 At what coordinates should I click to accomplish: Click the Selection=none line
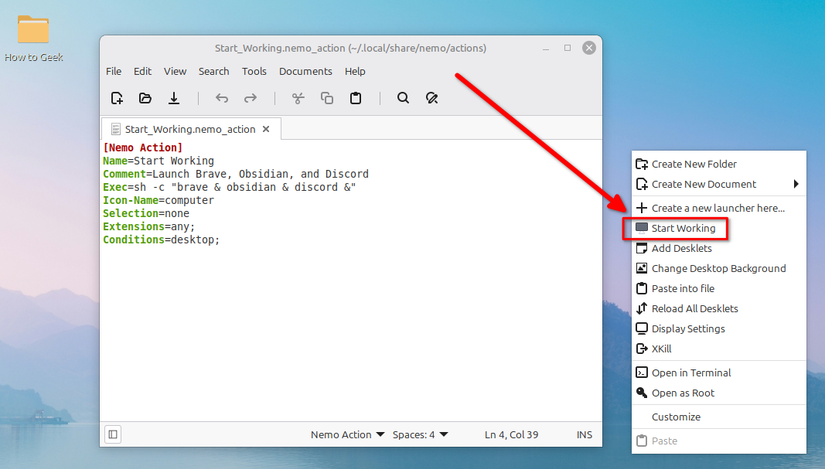[146, 214]
